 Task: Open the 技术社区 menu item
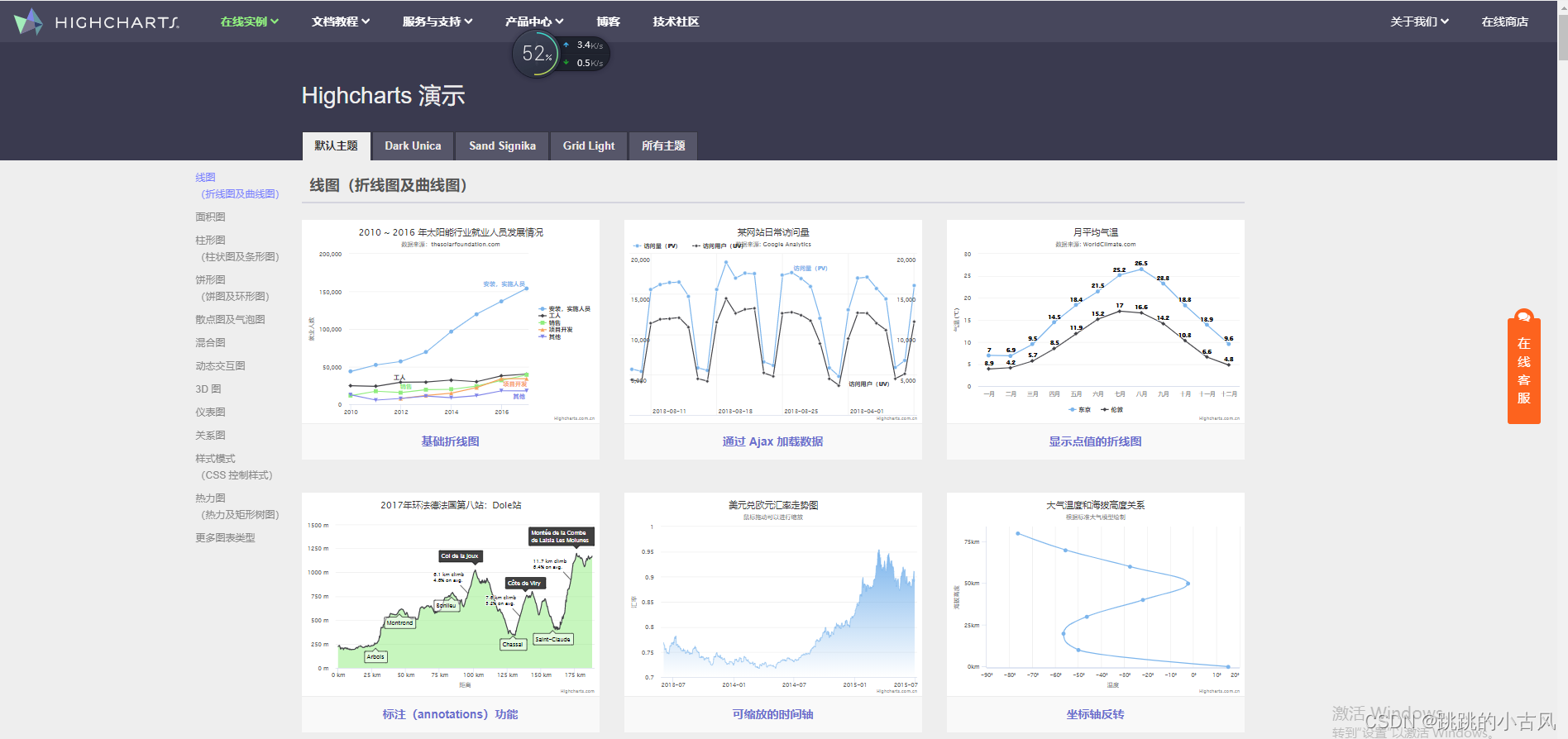tap(676, 21)
